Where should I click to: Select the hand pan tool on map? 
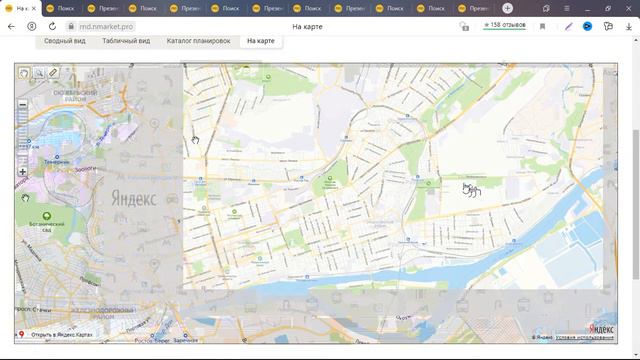[x=24, y=73]
